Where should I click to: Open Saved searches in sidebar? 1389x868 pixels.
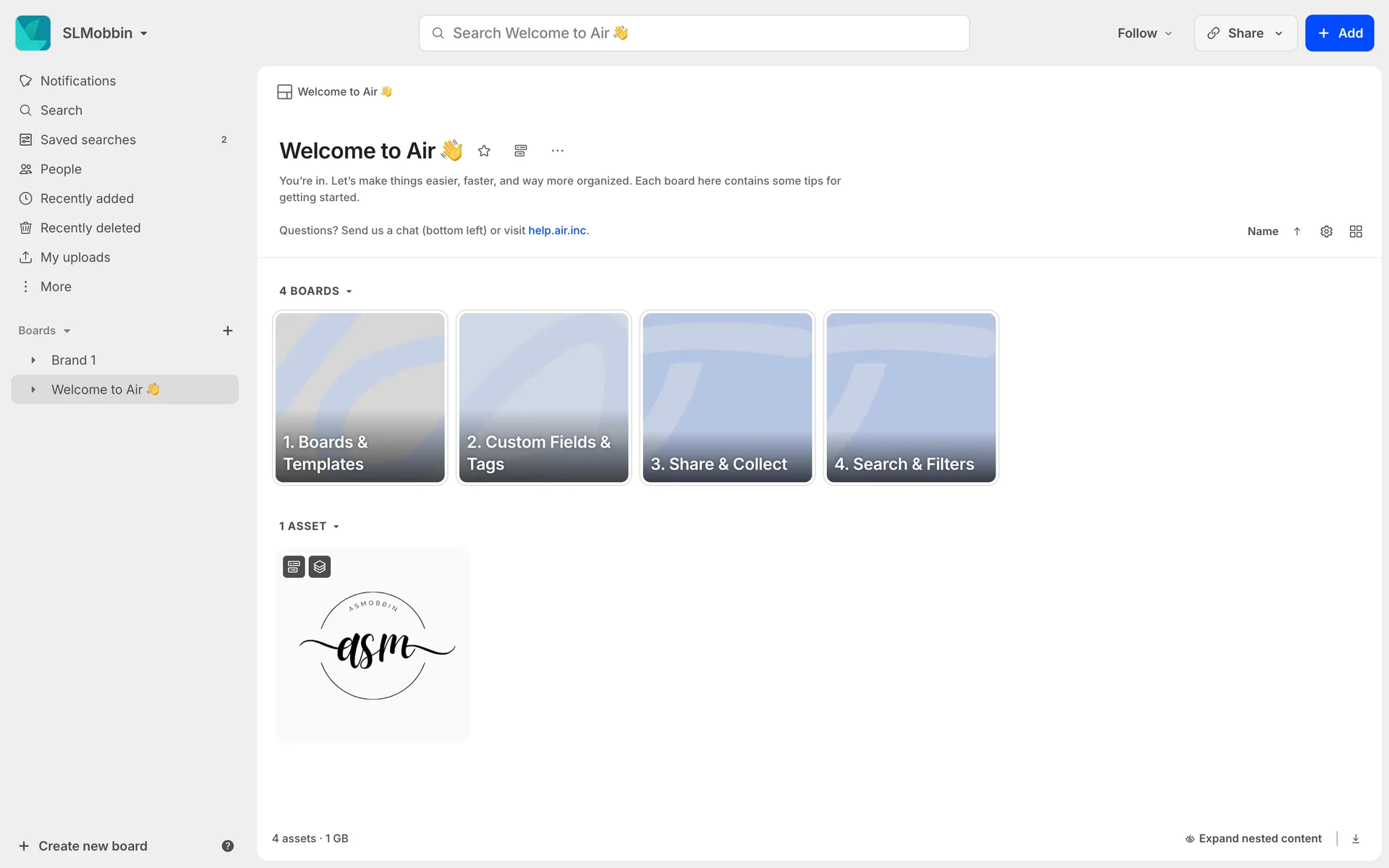pos(88,140)
